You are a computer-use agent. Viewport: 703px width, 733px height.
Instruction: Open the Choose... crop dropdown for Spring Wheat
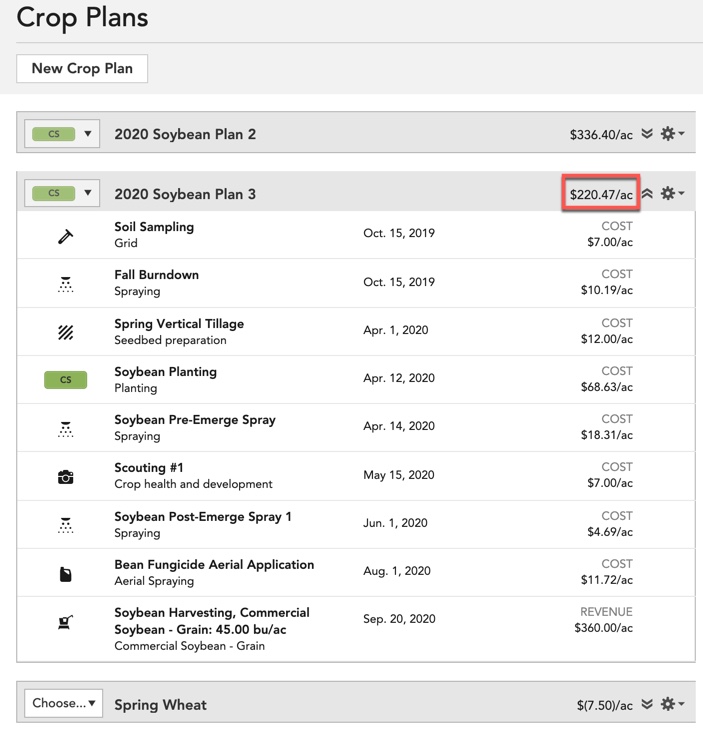(x=64, y=703)
